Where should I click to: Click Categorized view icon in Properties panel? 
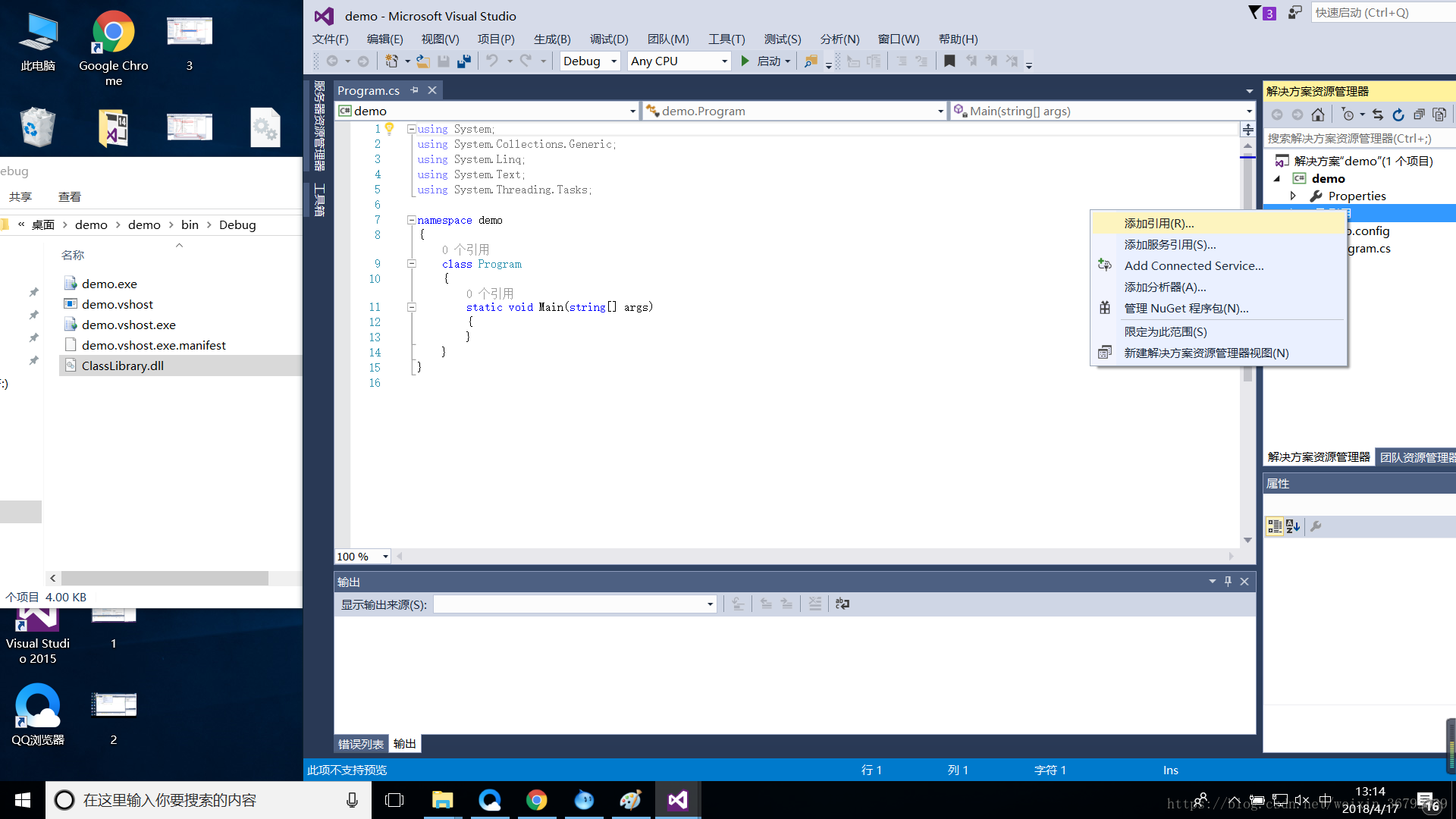click(x=1275, y=526)
